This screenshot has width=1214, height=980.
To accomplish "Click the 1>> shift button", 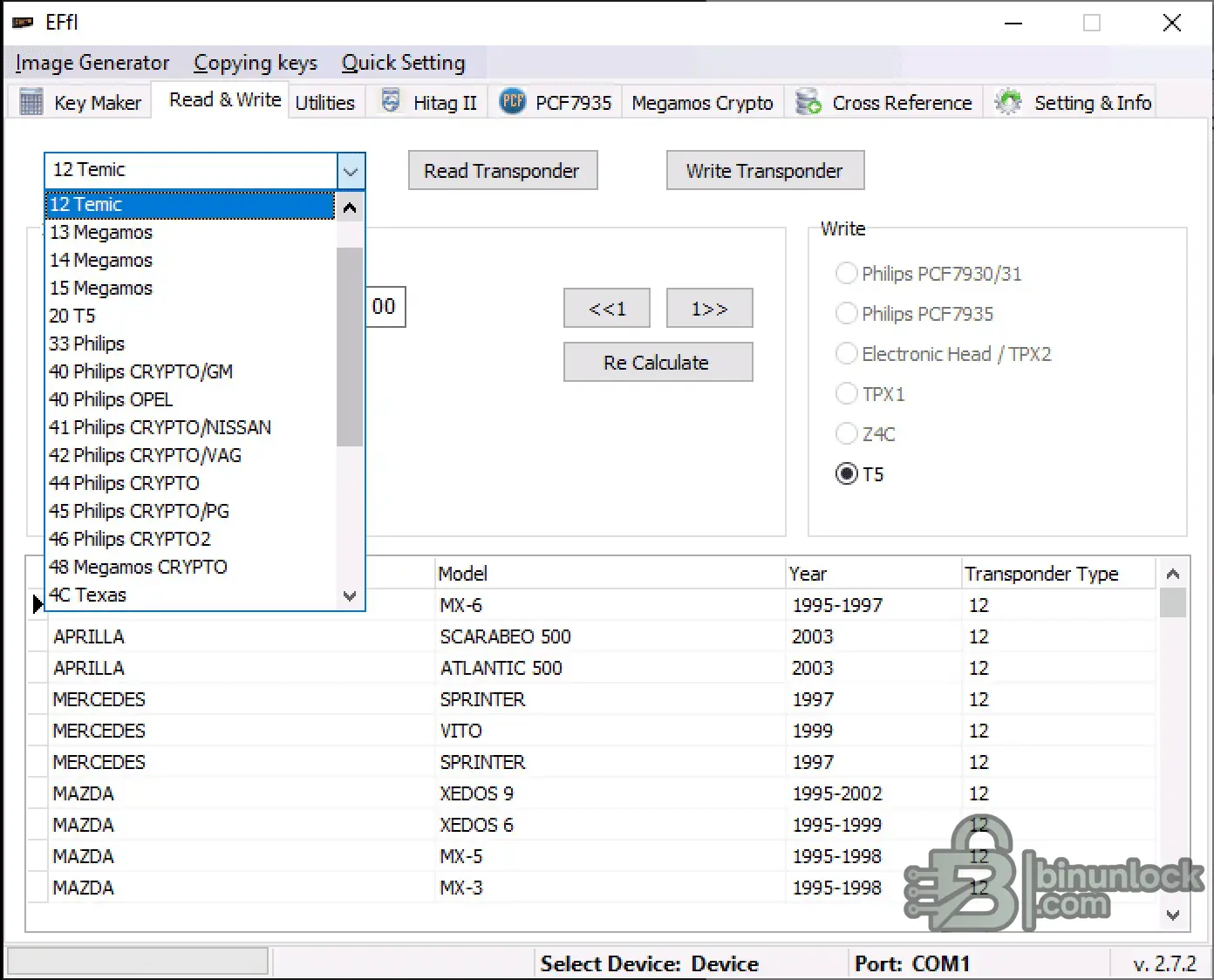I will 709,309.
